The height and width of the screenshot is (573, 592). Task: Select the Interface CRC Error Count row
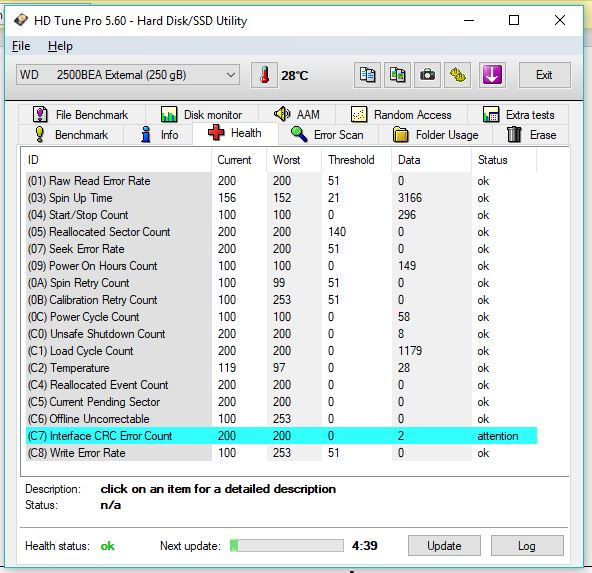coord(282,436)
